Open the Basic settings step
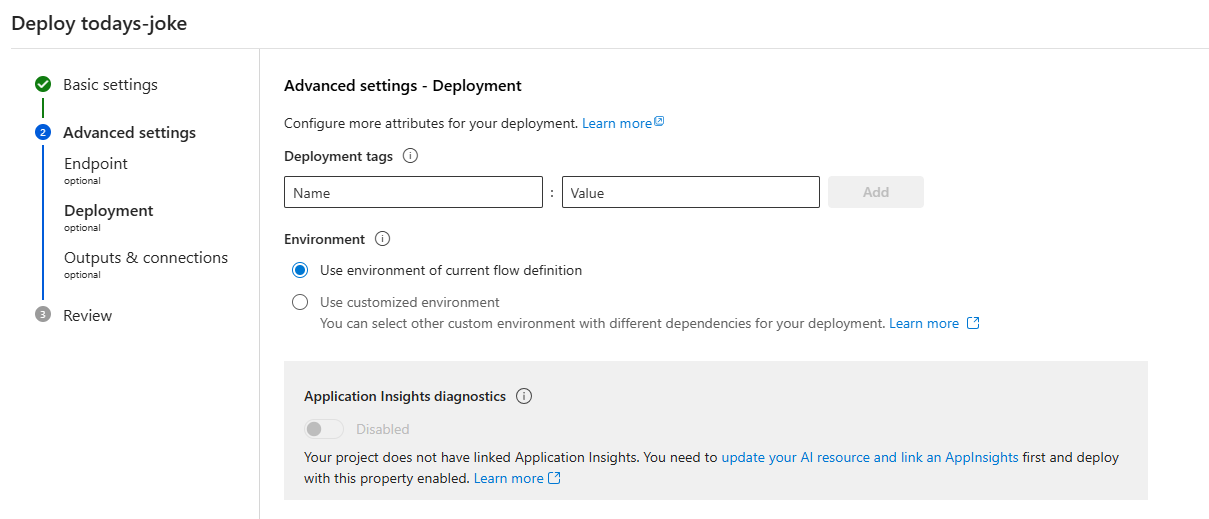 pos(110,85)
